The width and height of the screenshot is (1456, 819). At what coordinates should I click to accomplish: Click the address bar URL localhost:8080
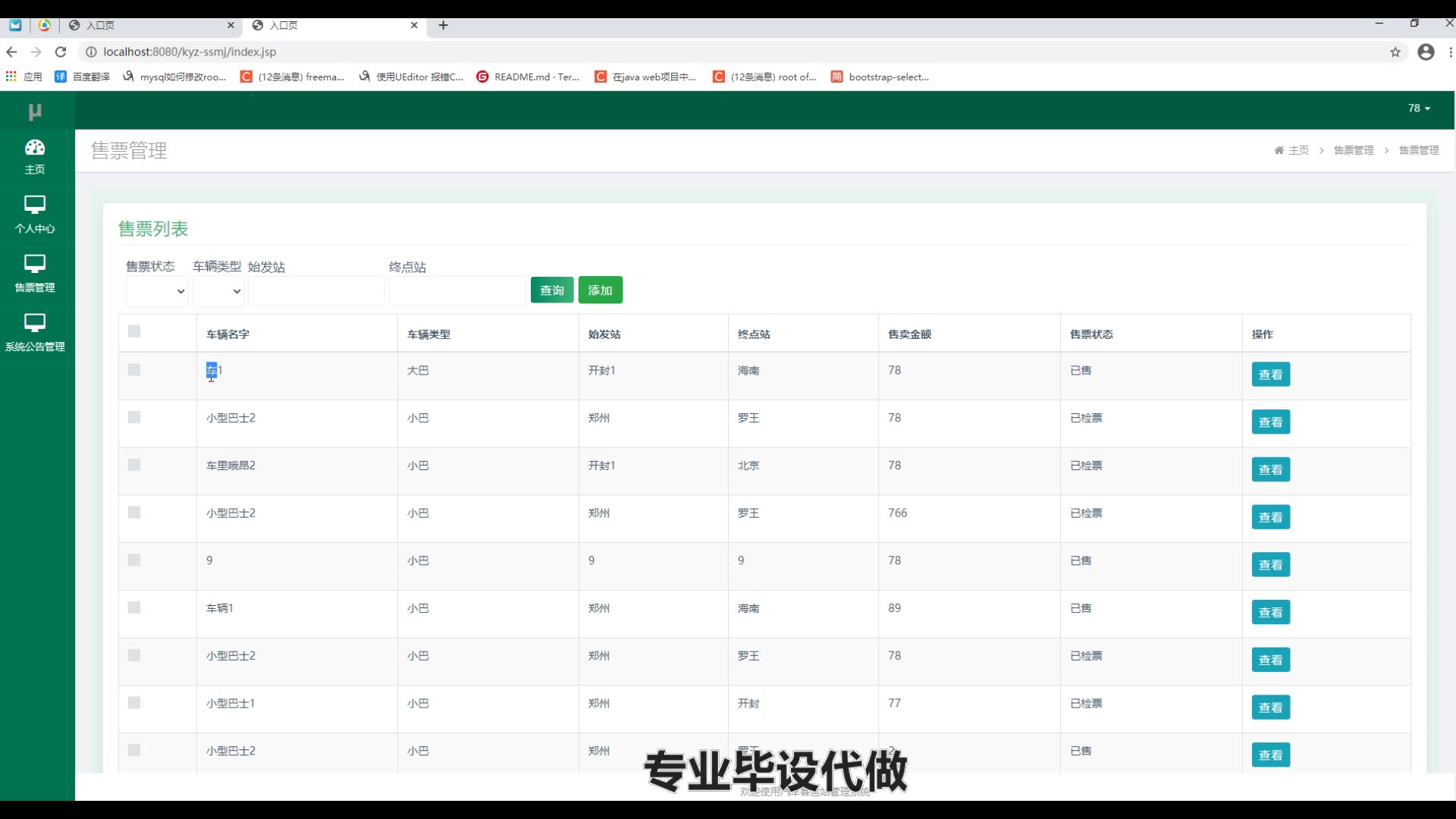point(190,52)
